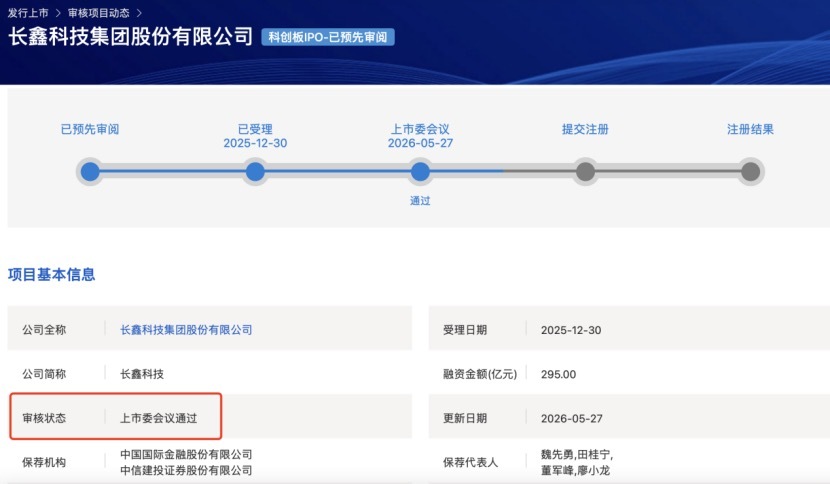830x484 pixels.
Task: Click the 融资金额 value 295.00
Action: point(558,374)
